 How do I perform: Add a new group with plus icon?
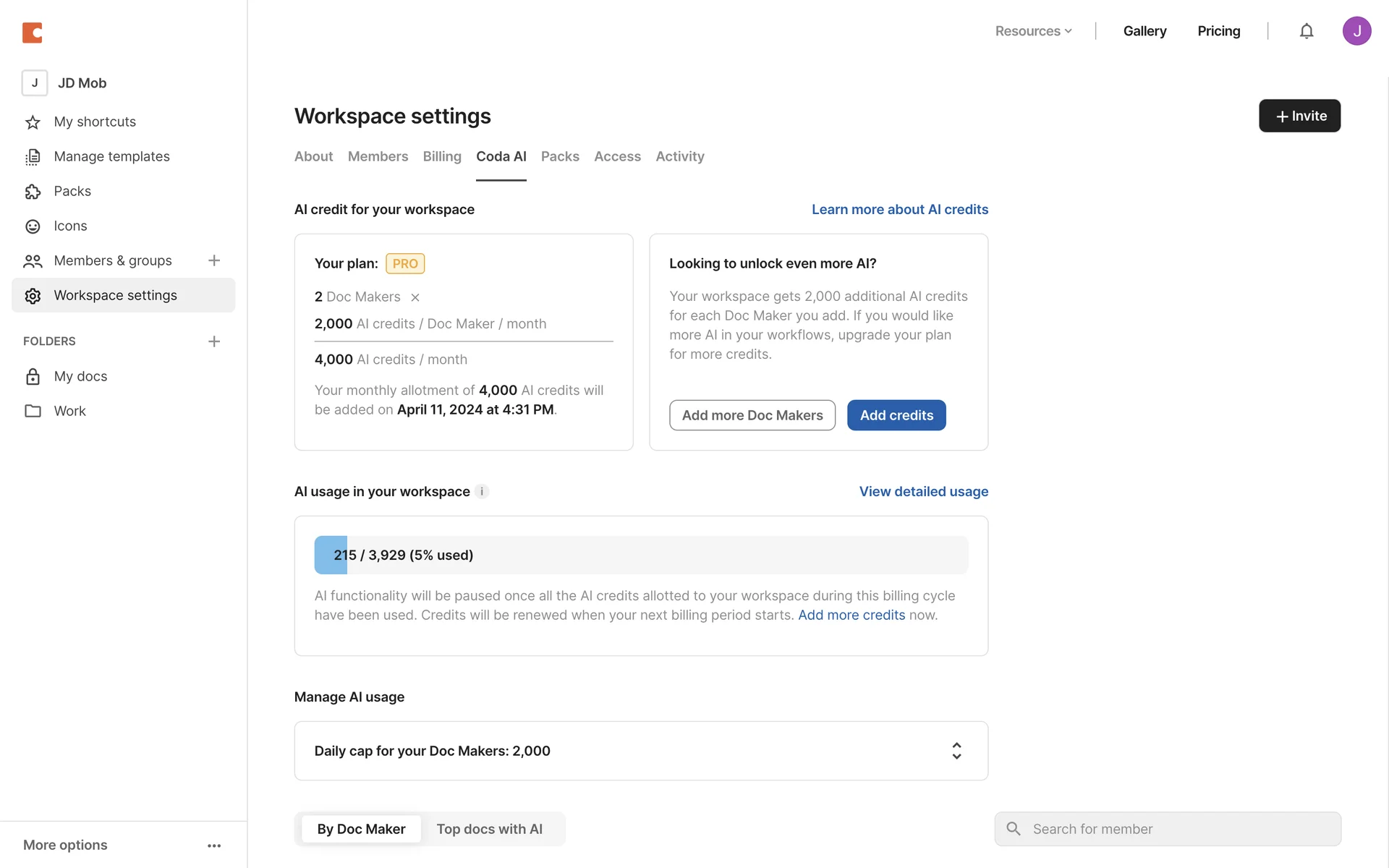(x=214, y=260)
